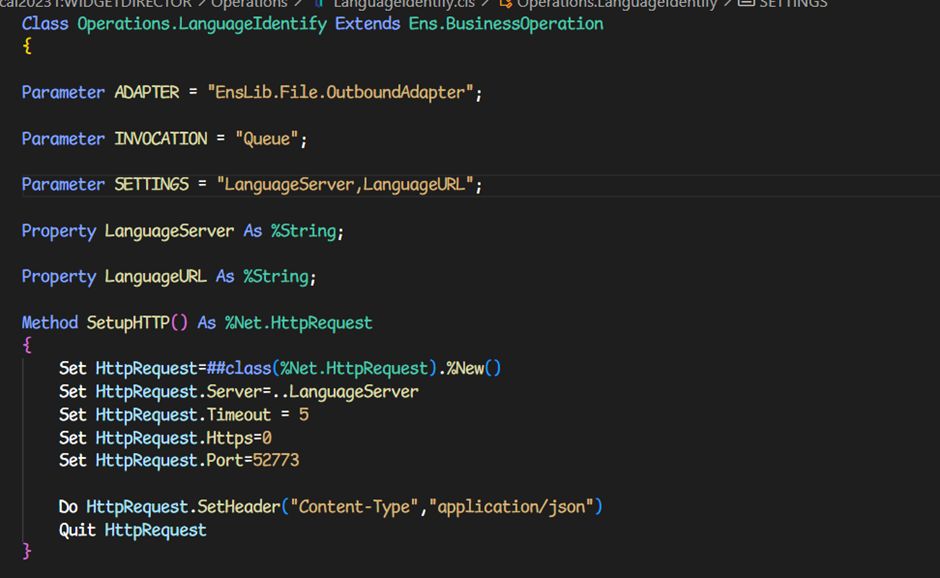Screen dimensions: 940x578
Task: Click the SETTINGS symbol icon in breadcrumb
Action: click(745, 4)
